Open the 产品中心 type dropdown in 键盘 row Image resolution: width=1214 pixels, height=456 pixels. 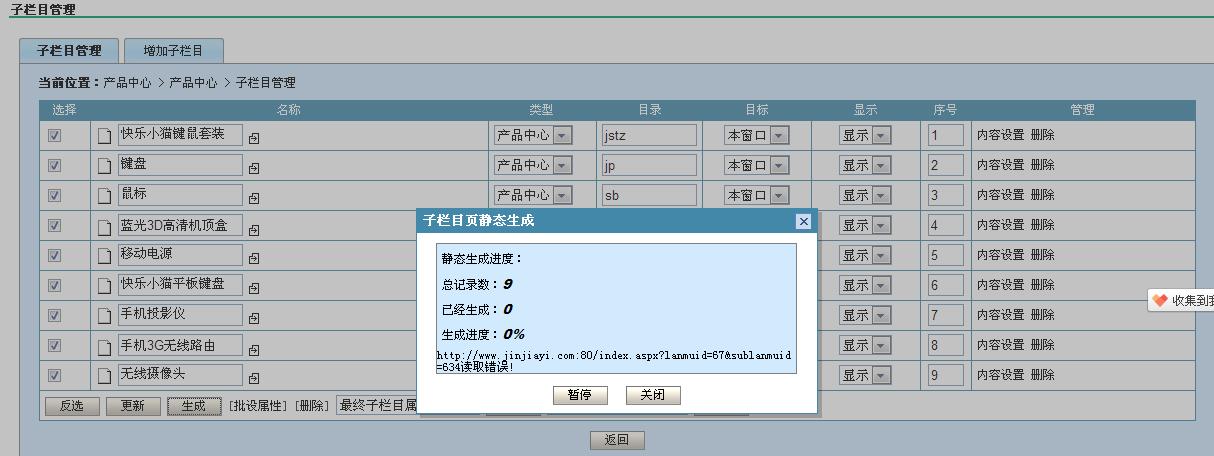click(x=562, y=165)
